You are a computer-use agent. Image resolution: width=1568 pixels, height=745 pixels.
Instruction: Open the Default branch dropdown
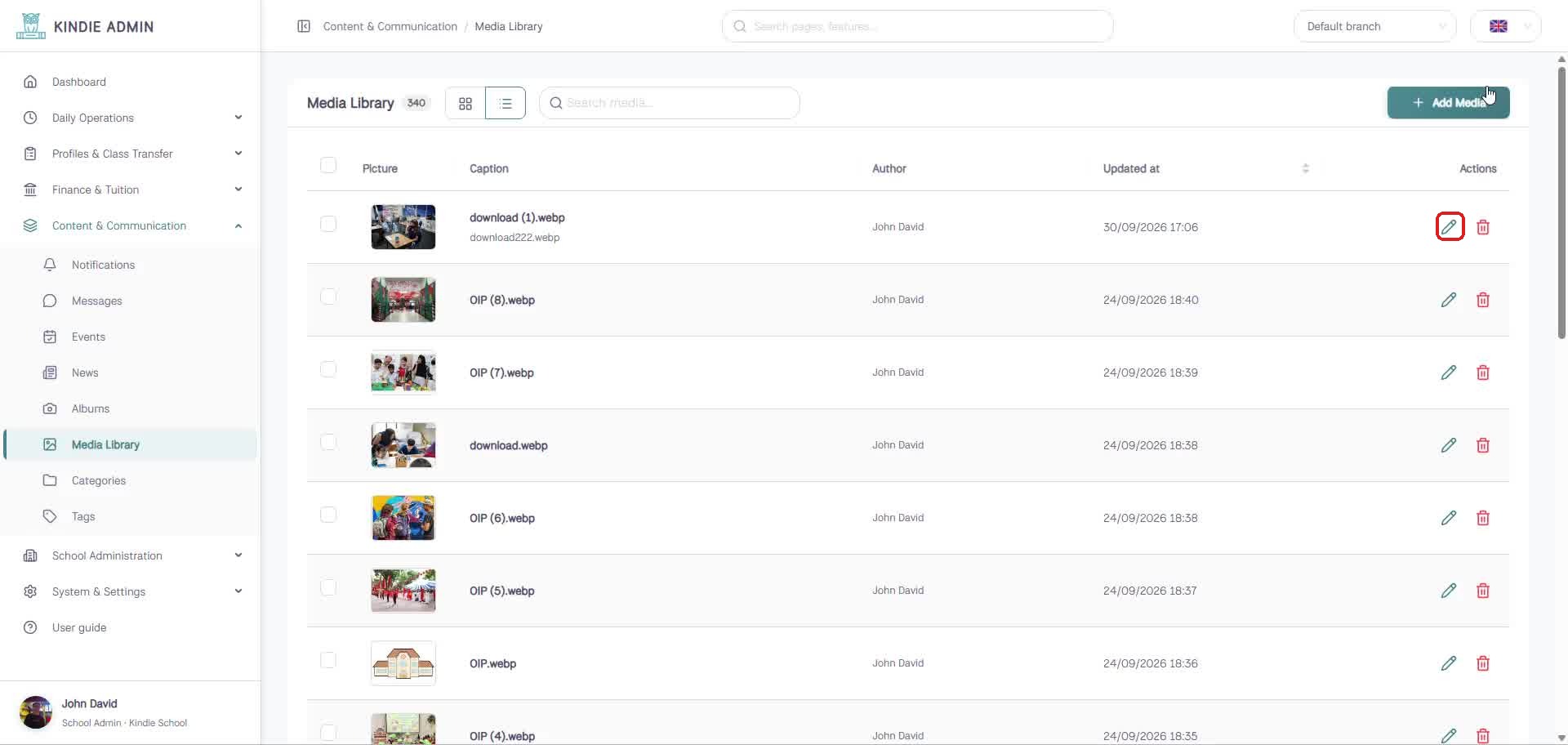(x=1374, y=26)
